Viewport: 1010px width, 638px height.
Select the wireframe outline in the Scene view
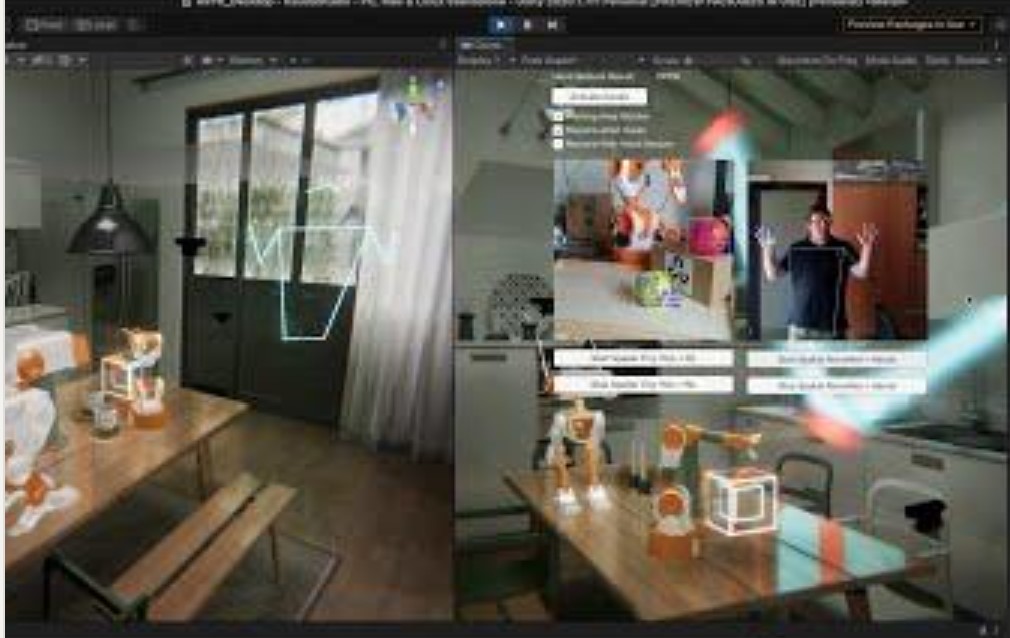click(319, 264)
